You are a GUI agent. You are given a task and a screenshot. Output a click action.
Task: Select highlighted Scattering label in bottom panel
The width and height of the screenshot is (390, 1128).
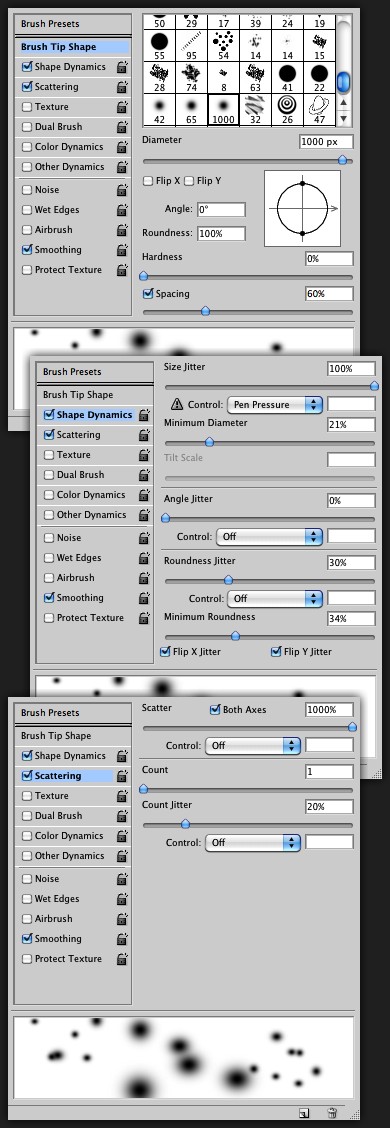coord(58,776)
